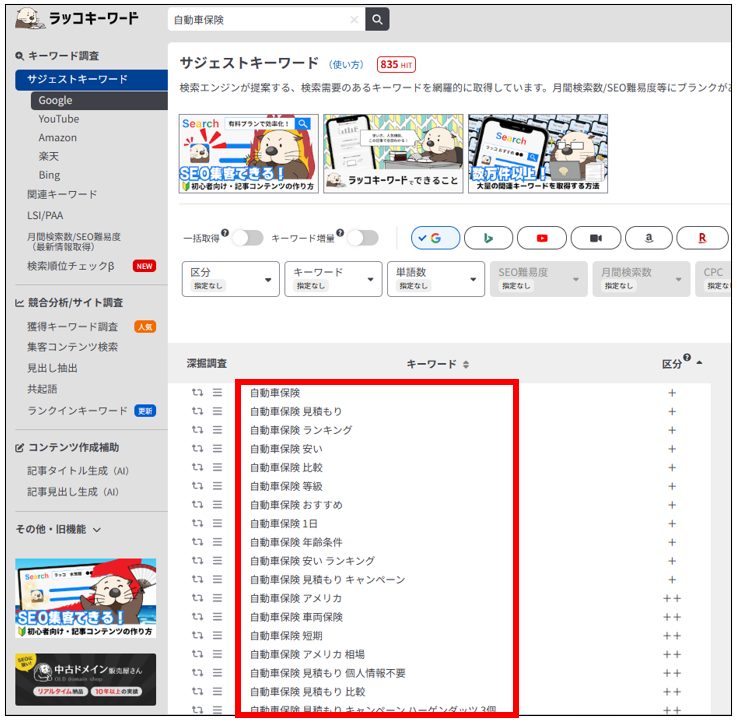Screen dimensions: 737x723
Task: Click the list icon for 自動車保険 比較
Action: 217,467
